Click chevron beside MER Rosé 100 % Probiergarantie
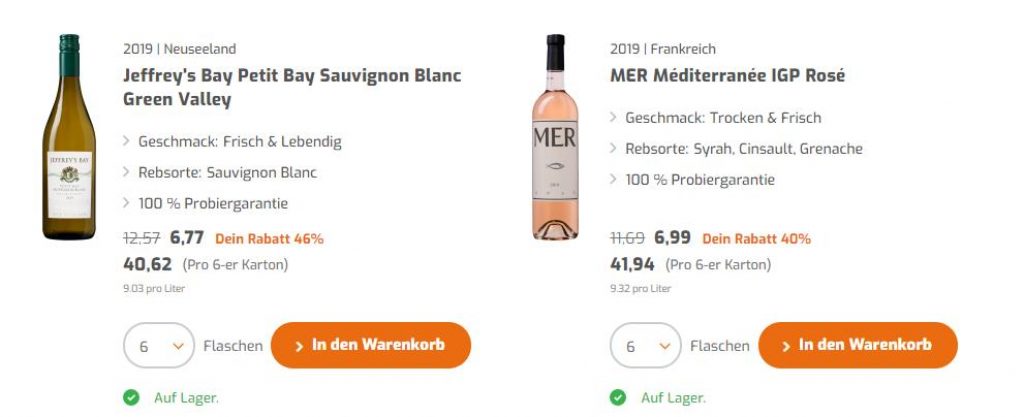The height and width of the screenshot is (417, 1024). pos(614,180)
